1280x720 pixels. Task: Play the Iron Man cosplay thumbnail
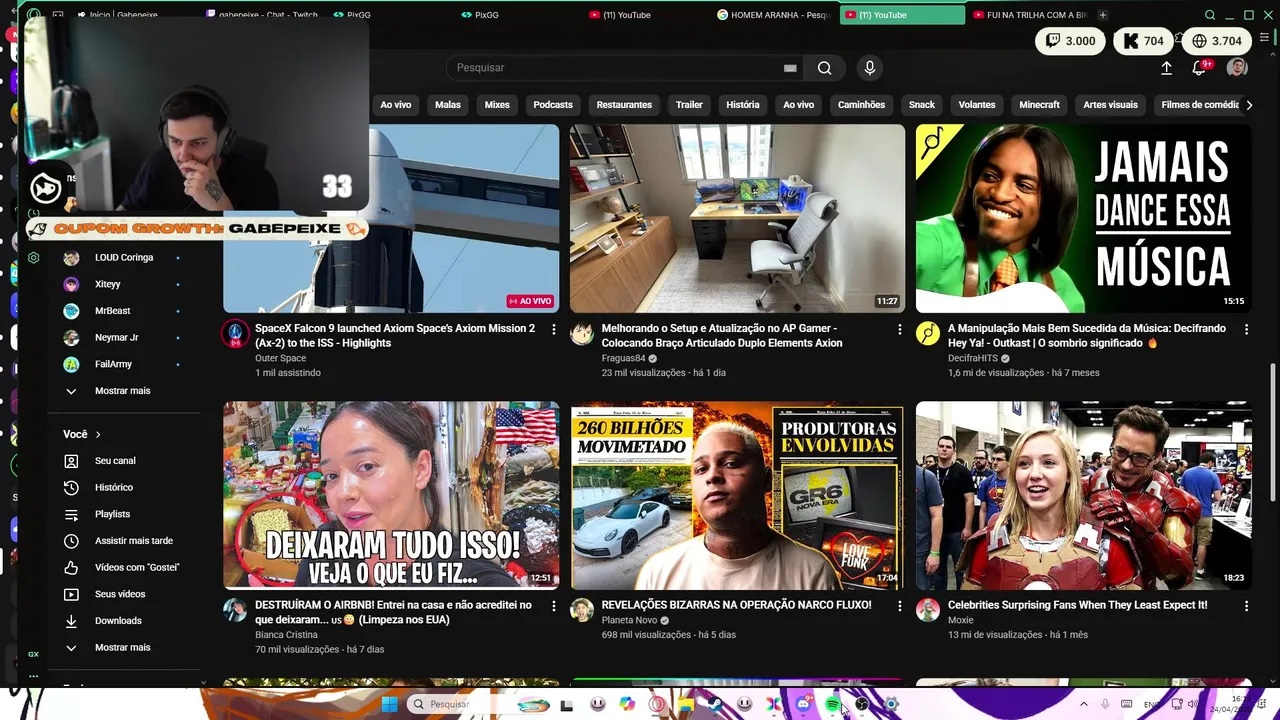1084,496
